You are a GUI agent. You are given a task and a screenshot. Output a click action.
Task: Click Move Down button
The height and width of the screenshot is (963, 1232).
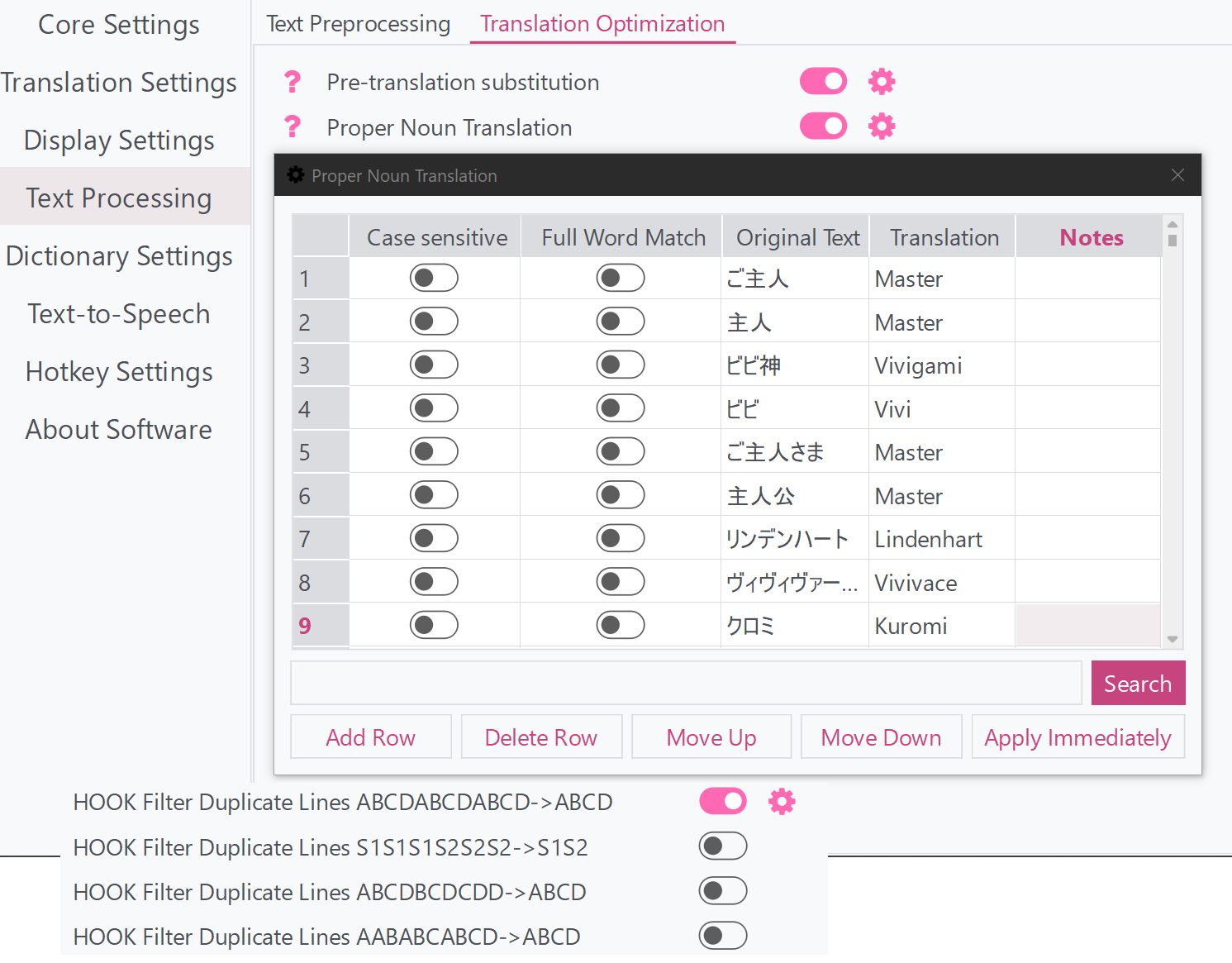(x=882, y=737)
